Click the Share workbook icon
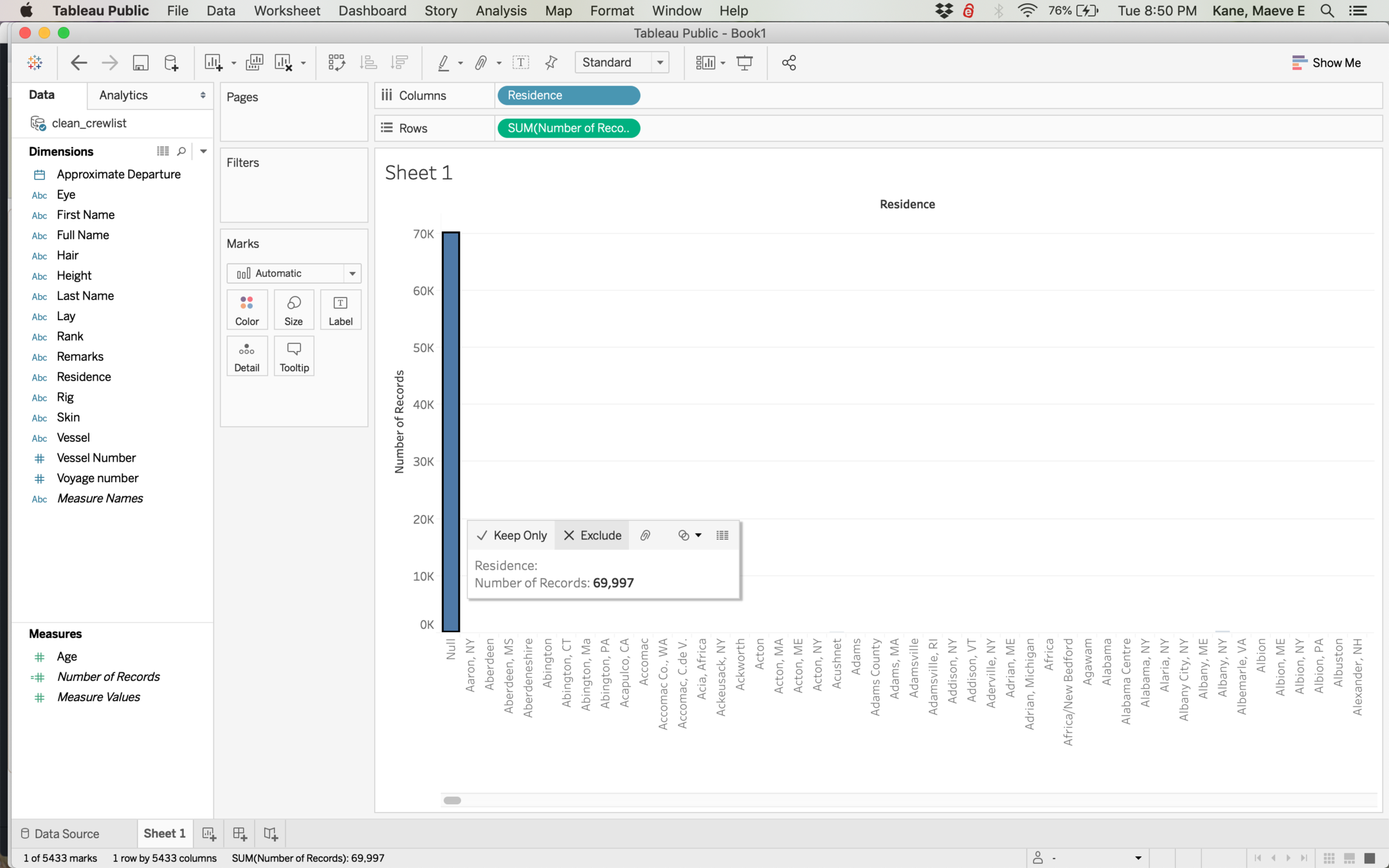 789,62
